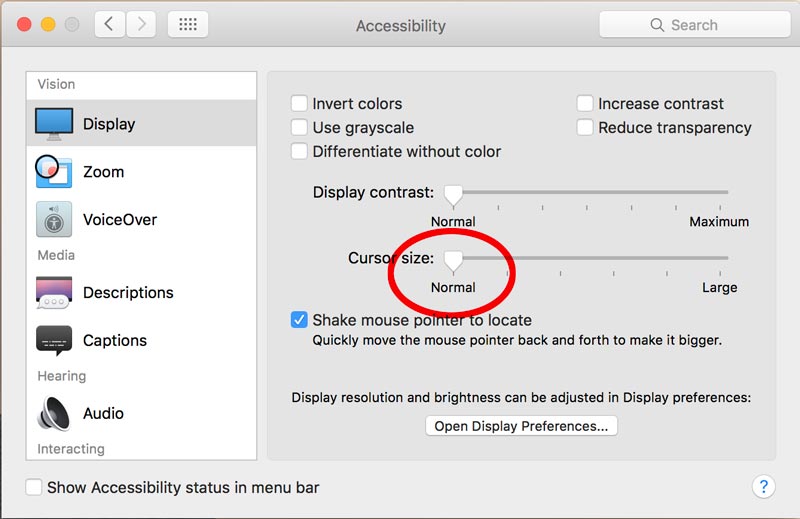The image size is (800, 519).
Task: Click in the Search field
Action: pyautogui.click(x=694, y=24)
